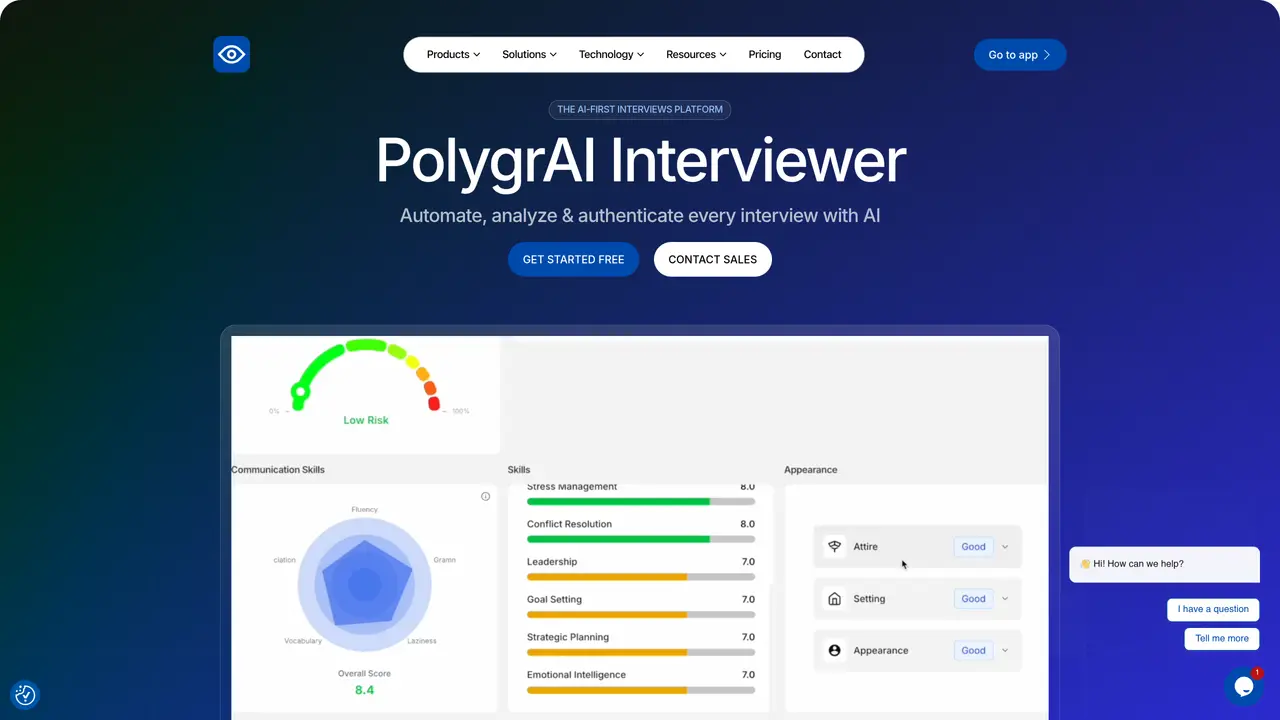
Task: Click the Leadership score bar
Action: (641, 577)
